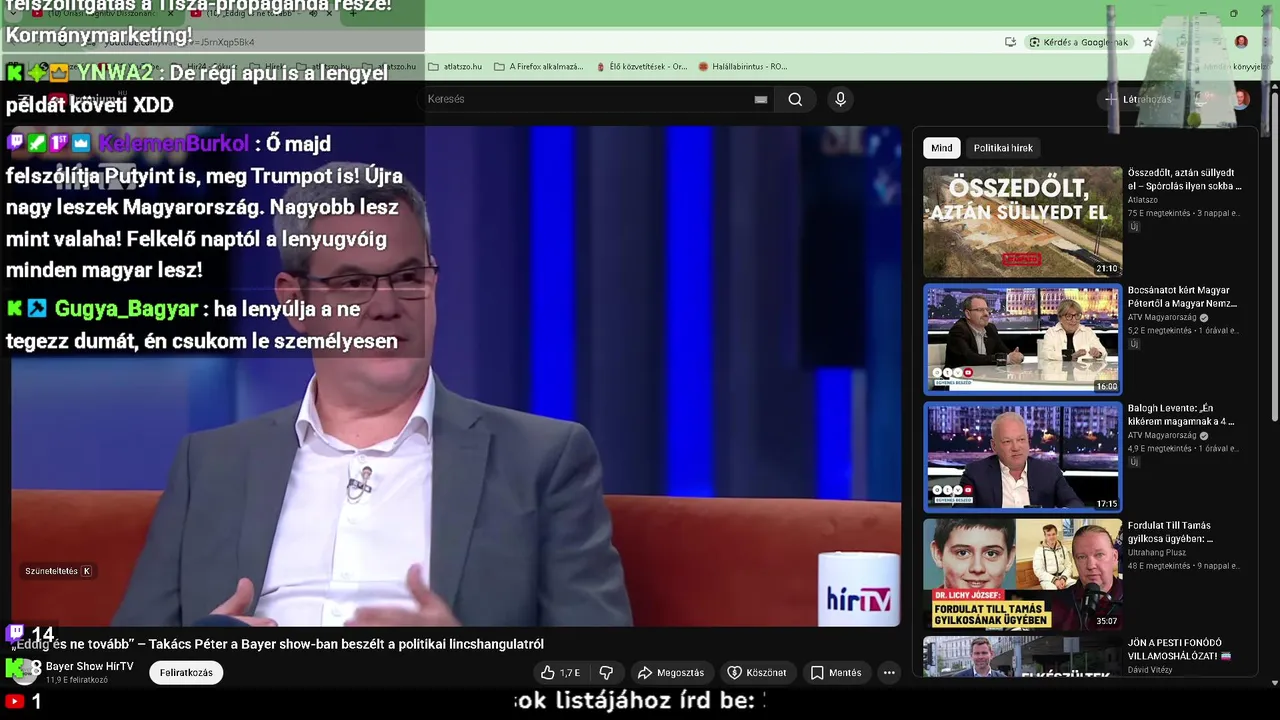Image resolution: width=1280 pixels, height=720 pixels.
Task: Activate voice search microphone icon
Action: click(840, 99)
